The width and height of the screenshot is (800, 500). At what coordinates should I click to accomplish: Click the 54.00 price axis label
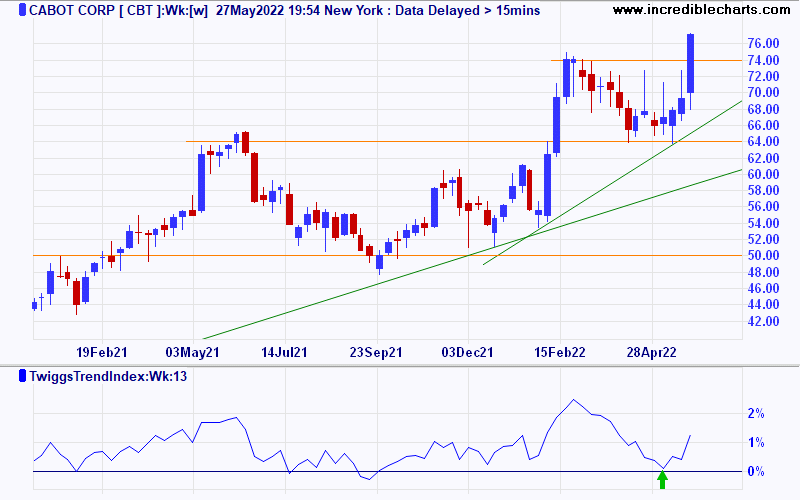click(763, 223)
